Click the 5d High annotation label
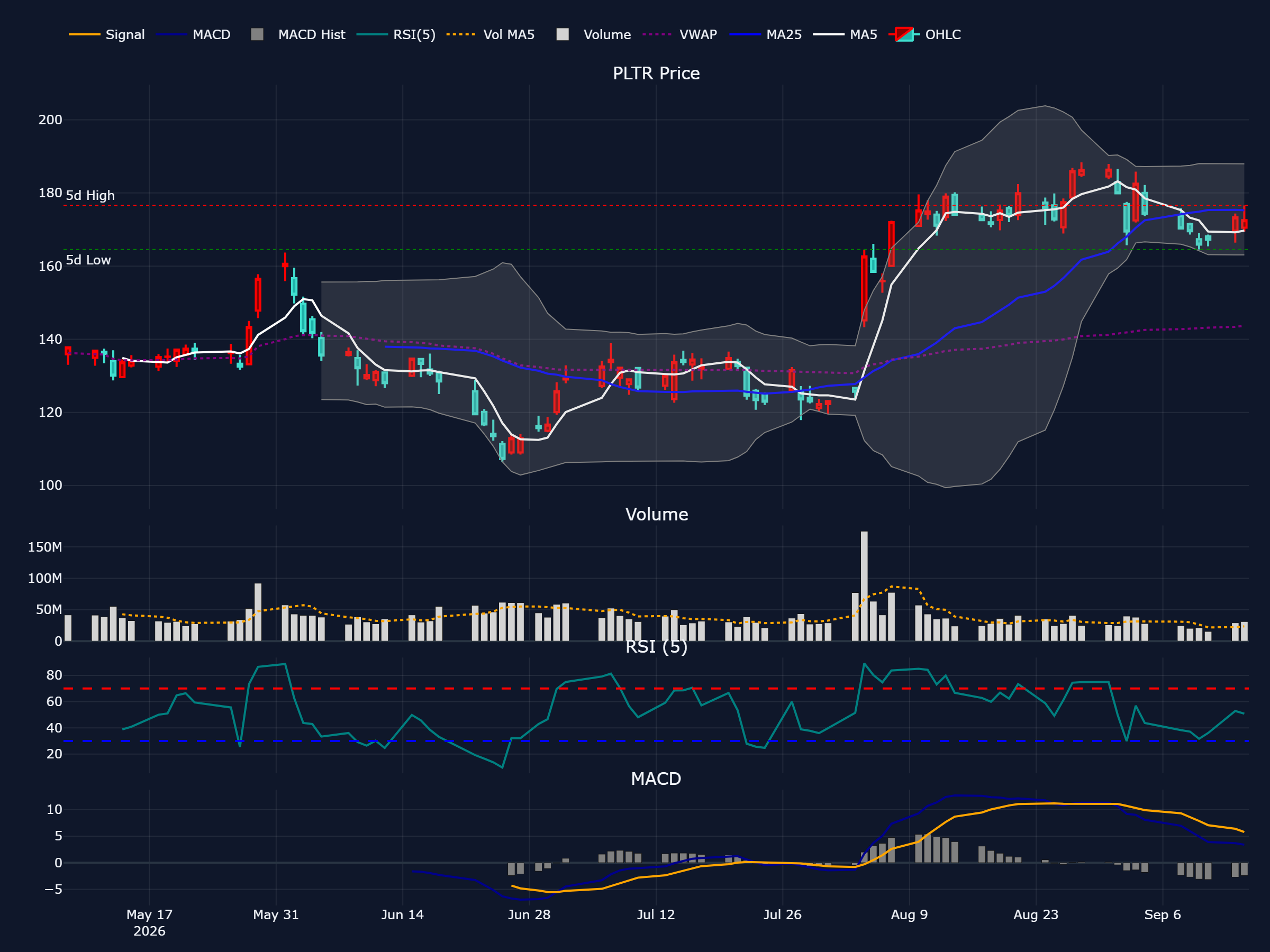 click(x=90, y=196)
